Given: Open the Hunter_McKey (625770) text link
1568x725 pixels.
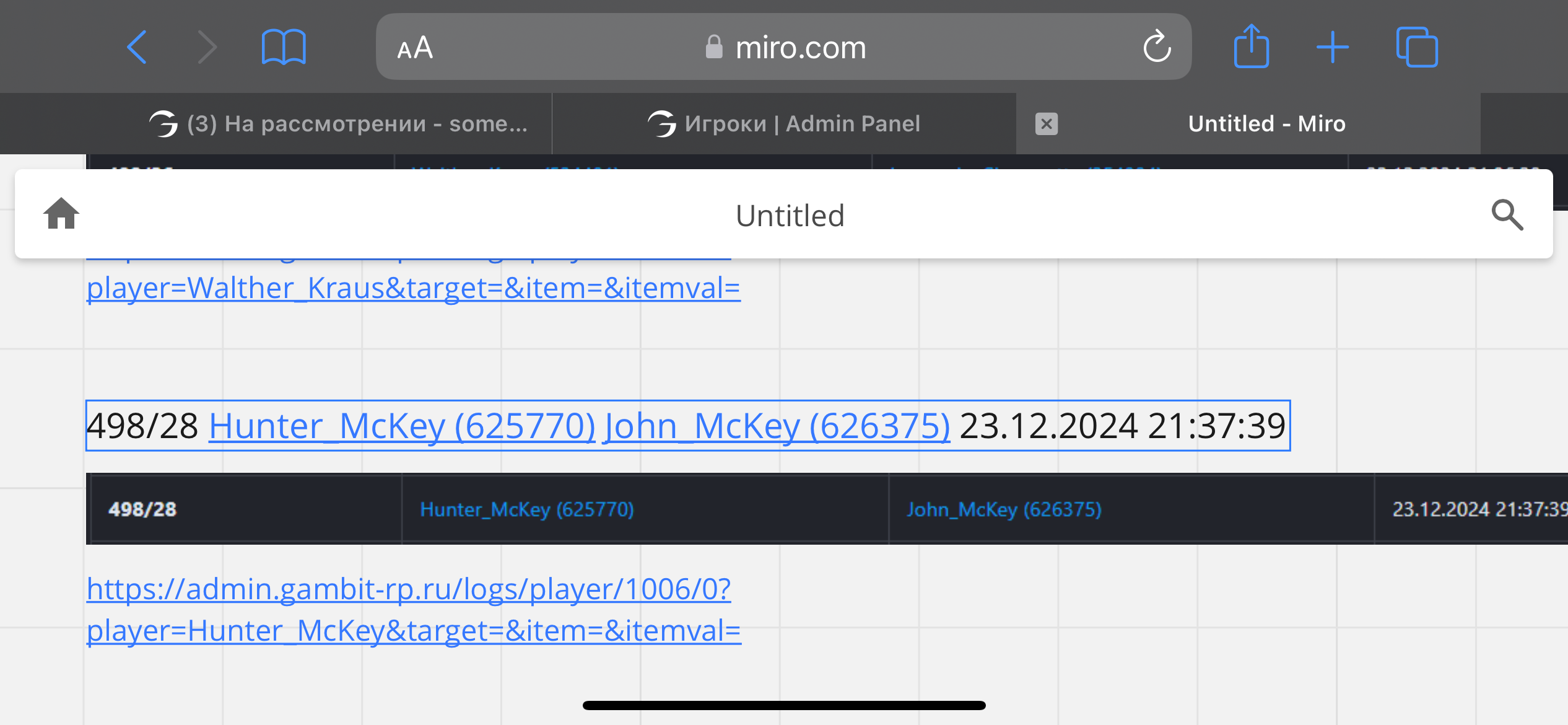Looking at the screenshot, I should coord(402,426).
